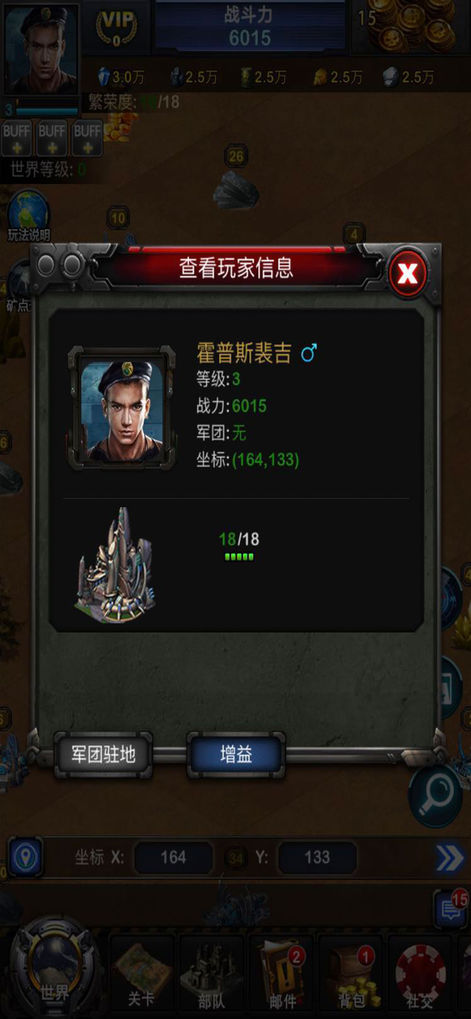
Task: Click the player portrait in dialog
Action: pos(121,406)
